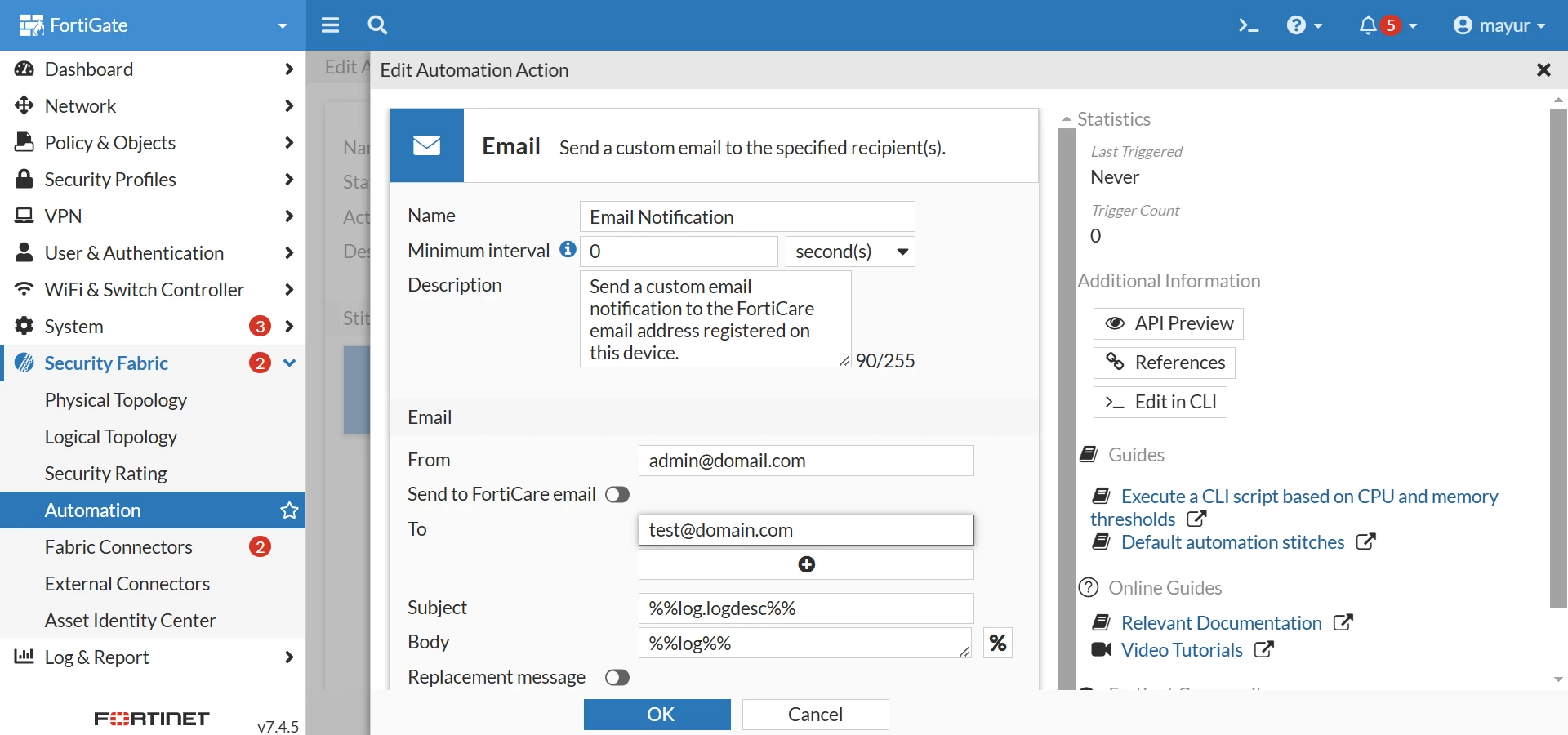Viewport: 1568px width, 735px height.
Task: Favorite the Automation page with star icon
Action: 289,511
